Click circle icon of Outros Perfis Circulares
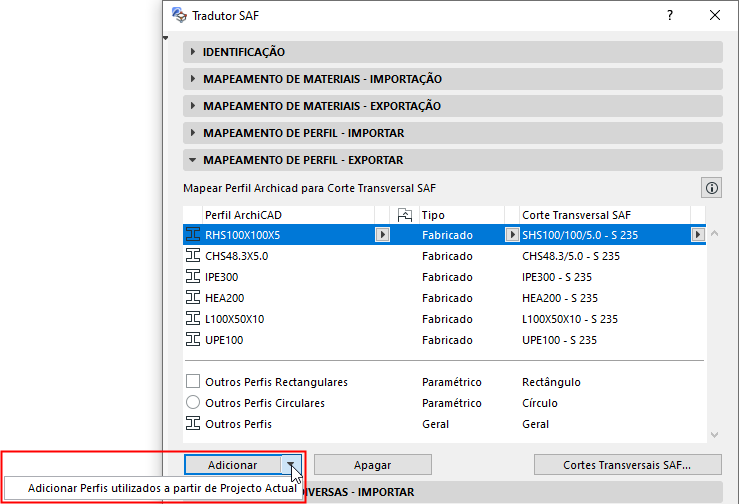The width and height of the screenshot is (739, 504). [193, 402]
